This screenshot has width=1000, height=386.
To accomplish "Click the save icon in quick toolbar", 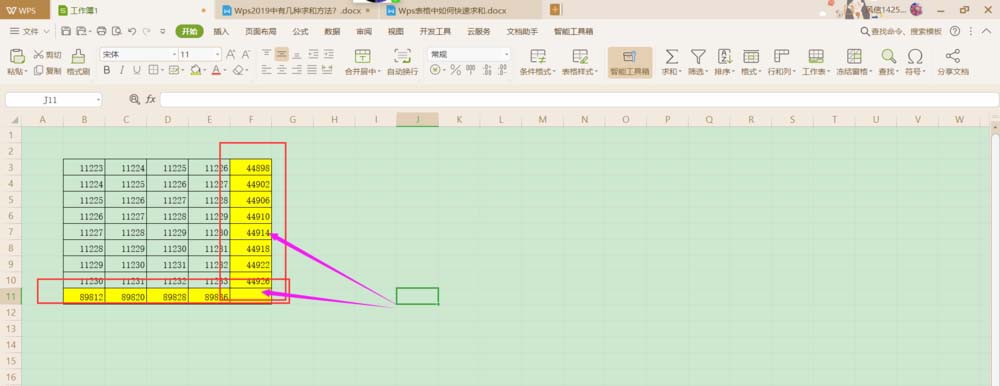I will (x=66, y=31).
